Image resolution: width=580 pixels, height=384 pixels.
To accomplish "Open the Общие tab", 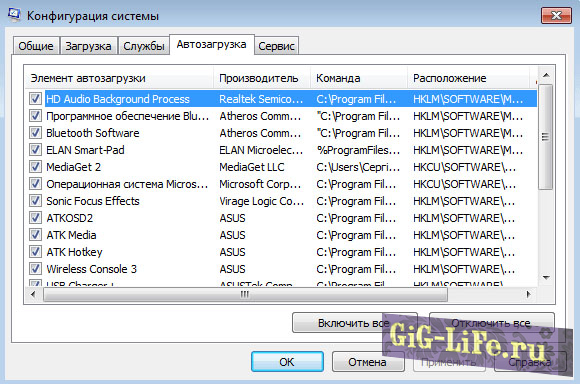I will [x=36, y=46].
